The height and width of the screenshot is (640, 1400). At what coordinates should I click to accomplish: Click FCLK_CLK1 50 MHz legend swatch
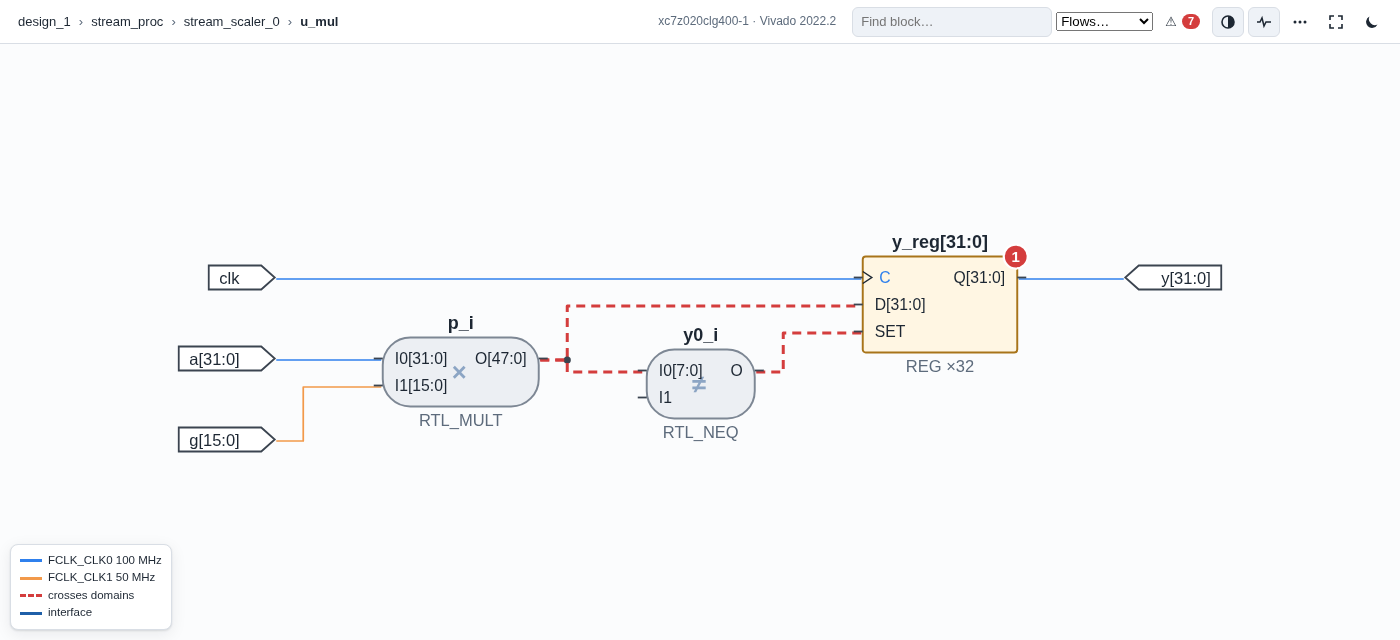(31, 578)
